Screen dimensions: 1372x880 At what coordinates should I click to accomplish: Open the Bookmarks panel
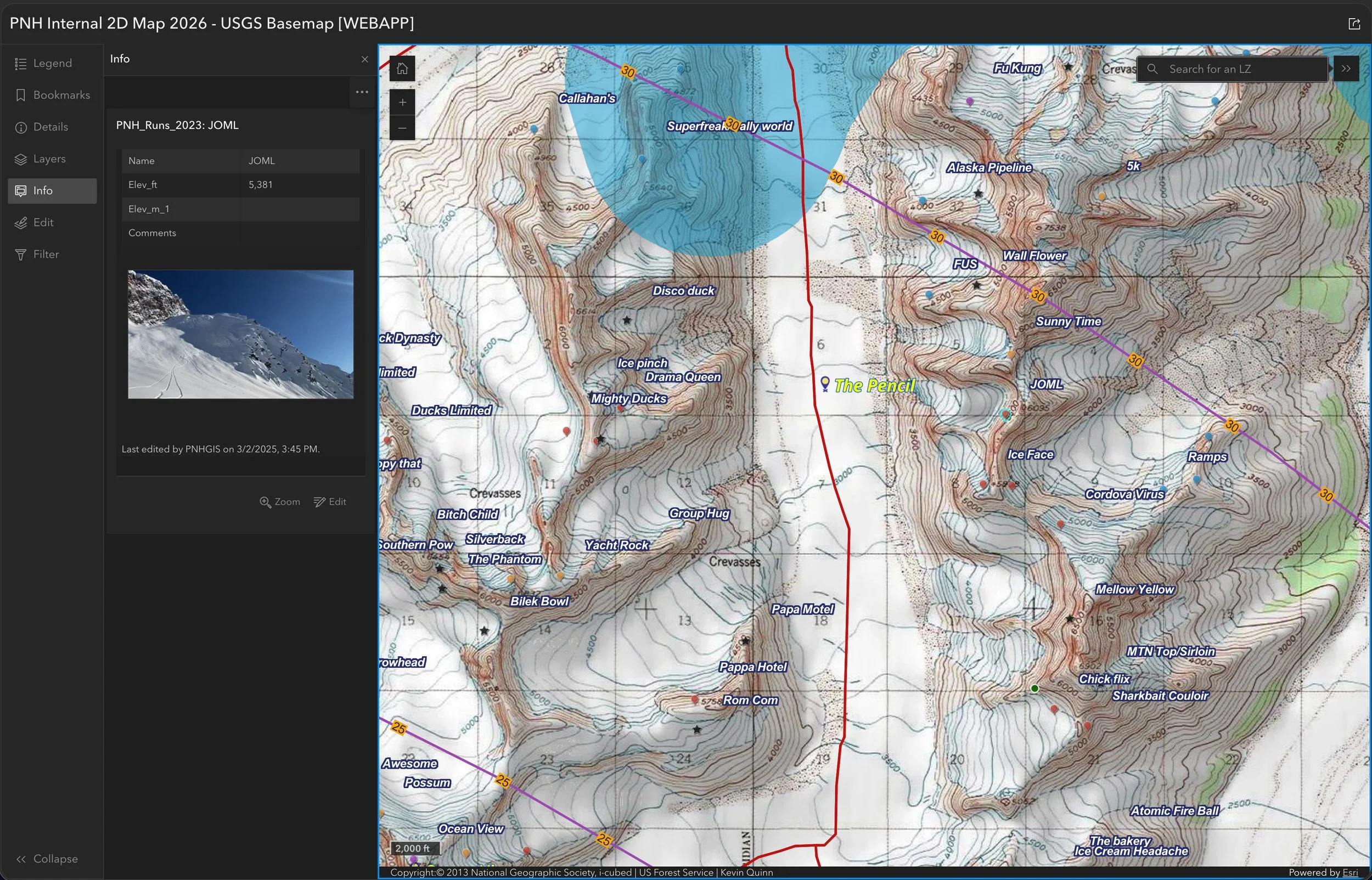coord(52,95)
